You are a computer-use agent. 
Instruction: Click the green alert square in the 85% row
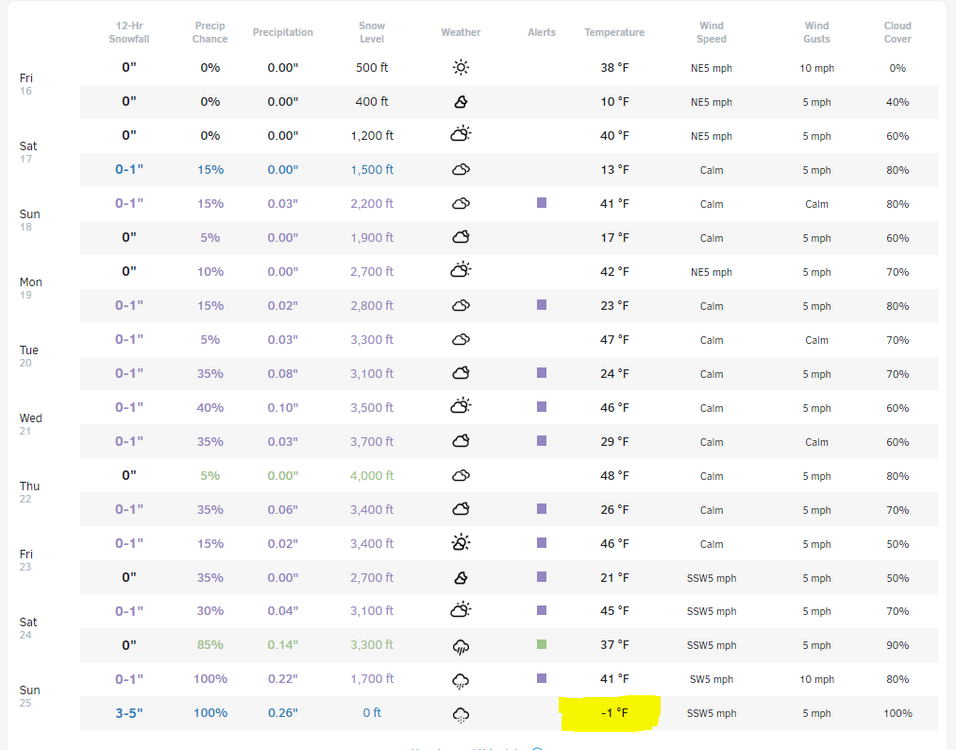tap(541, 645)
